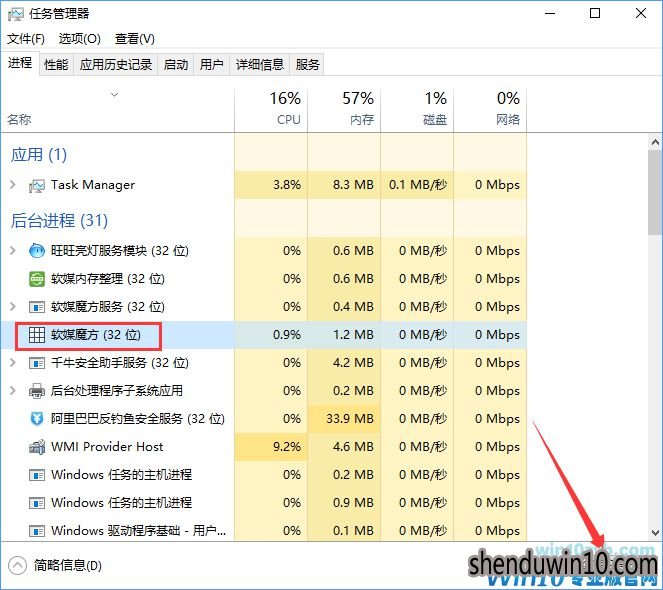The width and height of the screenshot is (663, 590).
Task: Click the 0.1 MB/秒 disk value
Action: [418, 185]
